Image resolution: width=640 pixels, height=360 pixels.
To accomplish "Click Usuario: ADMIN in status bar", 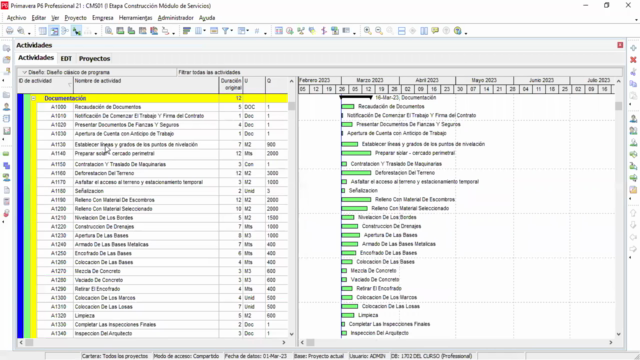I will [x=367, y=356].
